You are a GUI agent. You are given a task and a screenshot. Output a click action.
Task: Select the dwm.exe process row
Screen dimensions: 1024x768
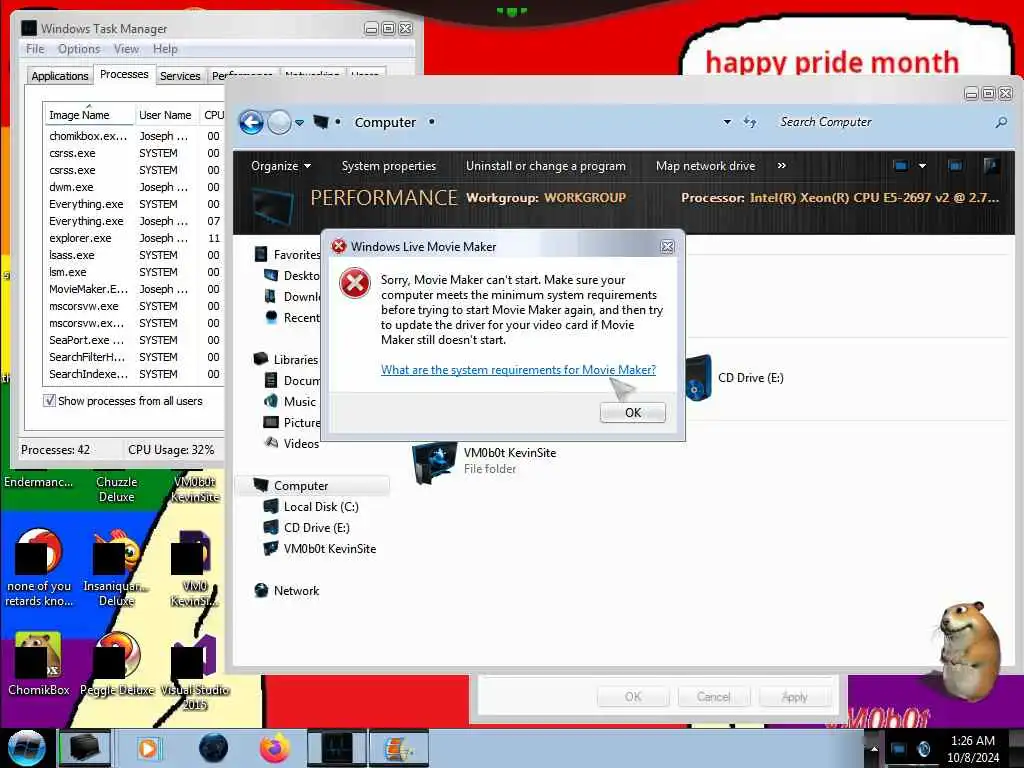(133, 187)
